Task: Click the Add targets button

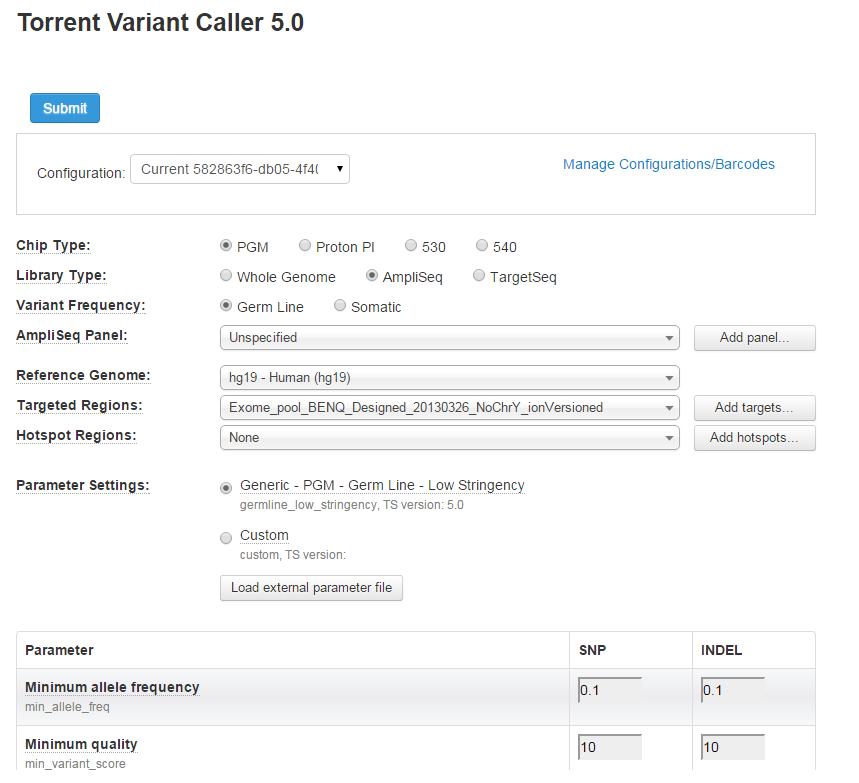Action: (754, 408)
